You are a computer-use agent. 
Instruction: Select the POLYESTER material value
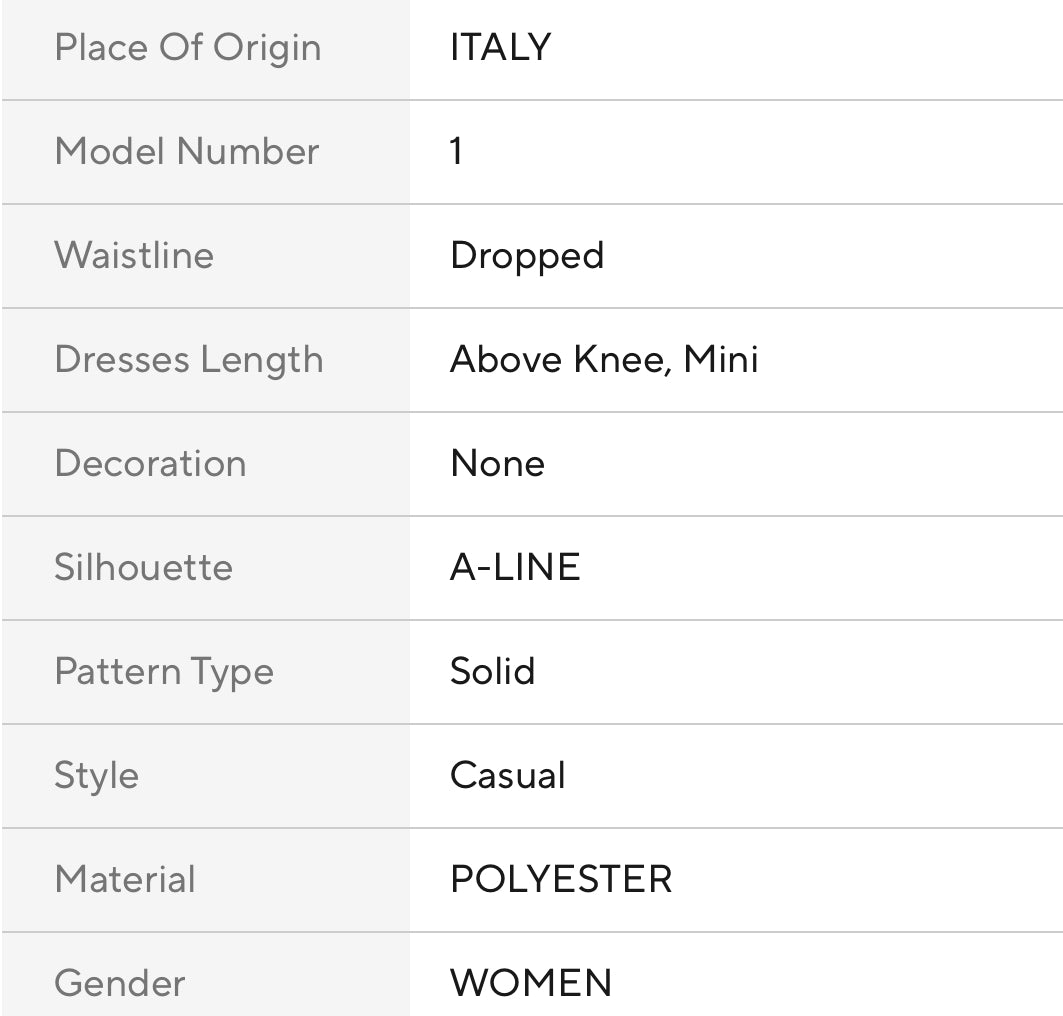pyautogui.click(x=561, y=880)
